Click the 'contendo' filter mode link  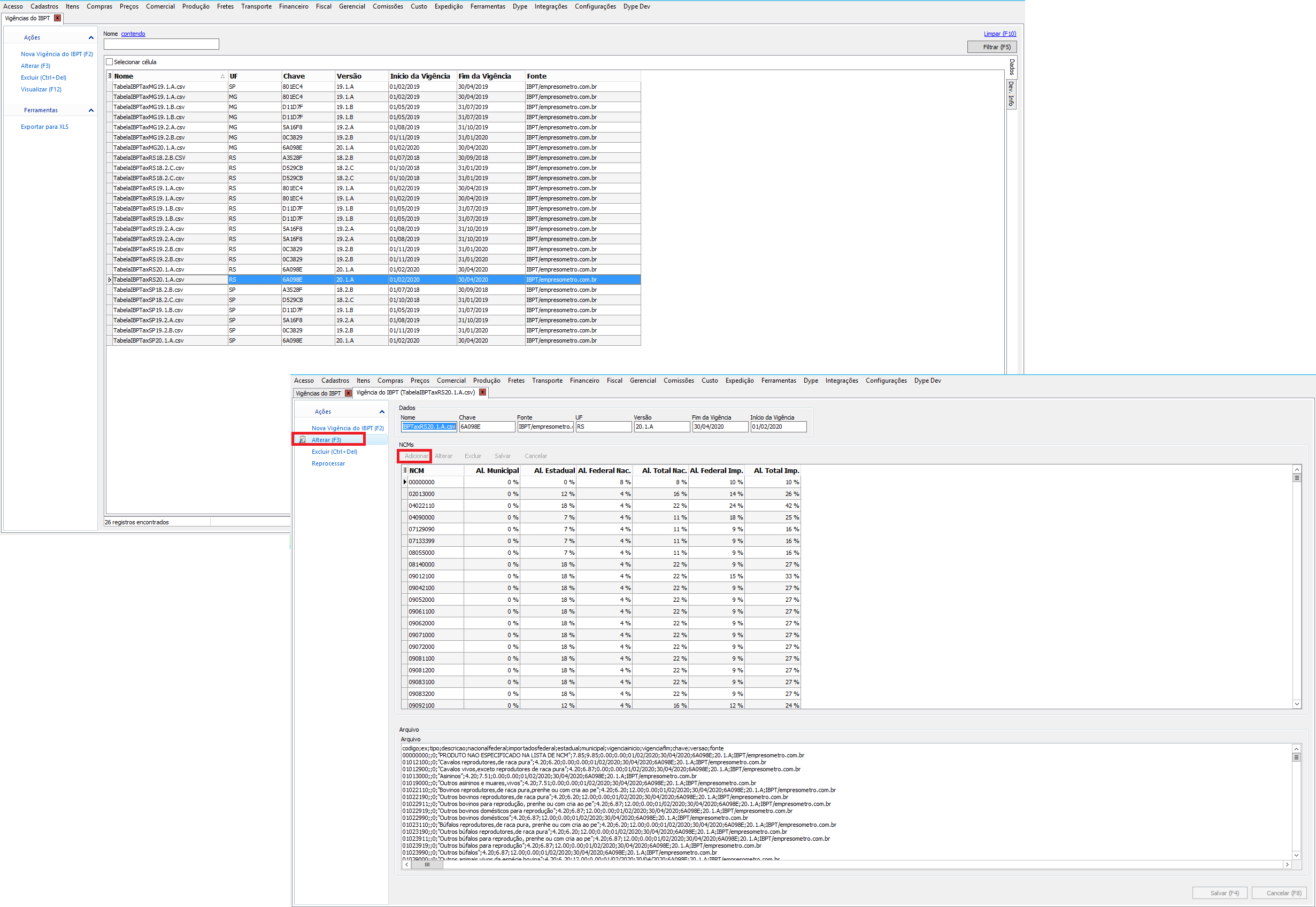tap(133, 34)
